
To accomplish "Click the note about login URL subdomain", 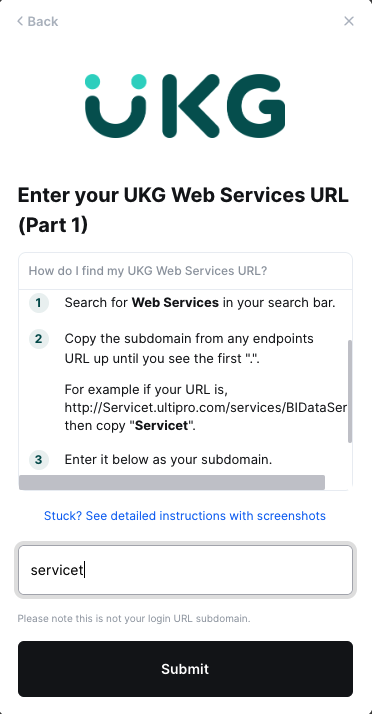I will pyautogui.click(x=134, y=619).
